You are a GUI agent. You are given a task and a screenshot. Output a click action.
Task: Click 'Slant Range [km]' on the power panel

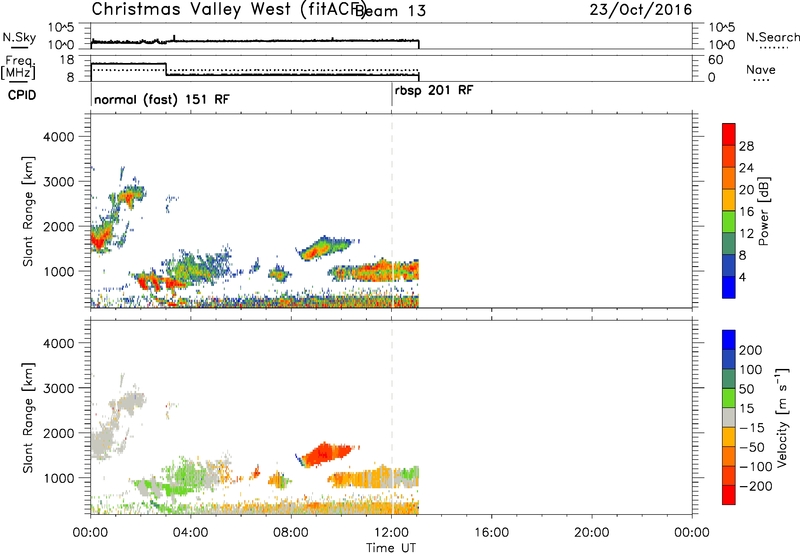pos(28,211)
